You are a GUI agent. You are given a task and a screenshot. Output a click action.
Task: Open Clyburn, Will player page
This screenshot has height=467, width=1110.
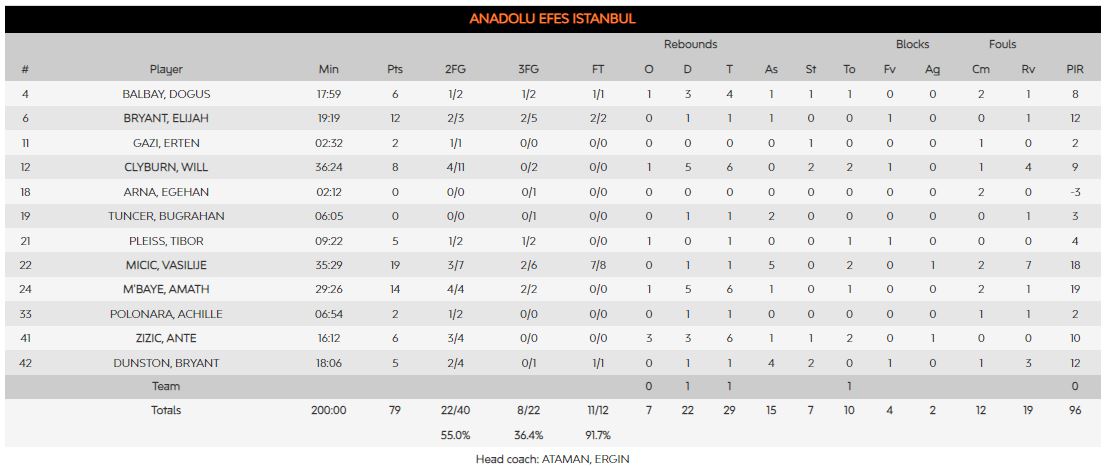[166, 167]
